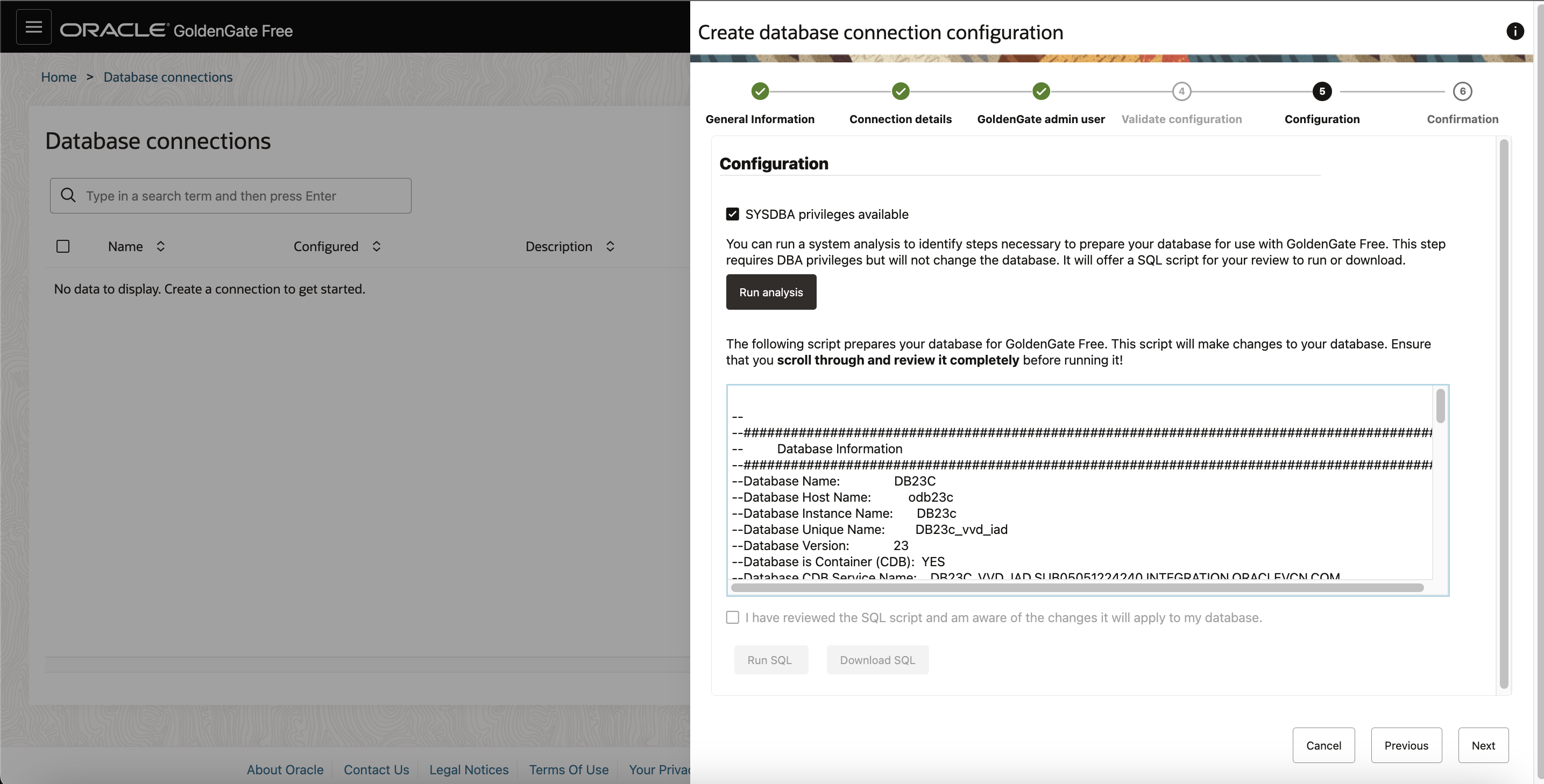Viewport: 1544px width, 784px height.
Task: Sort by Description column arrows
Action: (610, 246)
